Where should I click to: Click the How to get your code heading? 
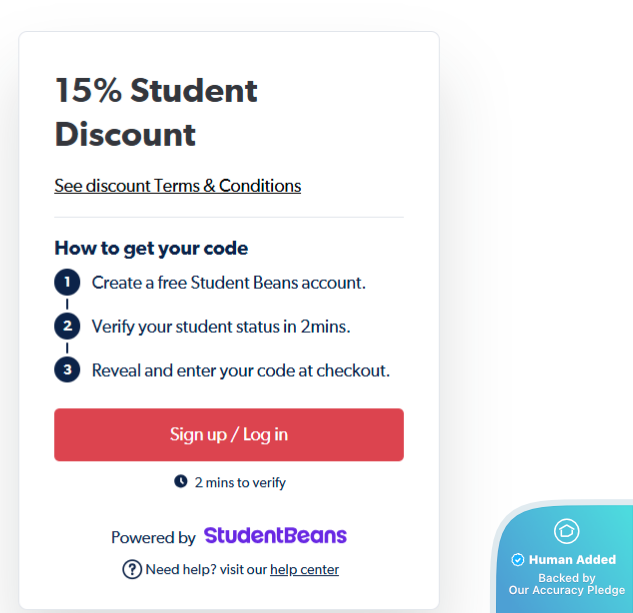point(151,248)
